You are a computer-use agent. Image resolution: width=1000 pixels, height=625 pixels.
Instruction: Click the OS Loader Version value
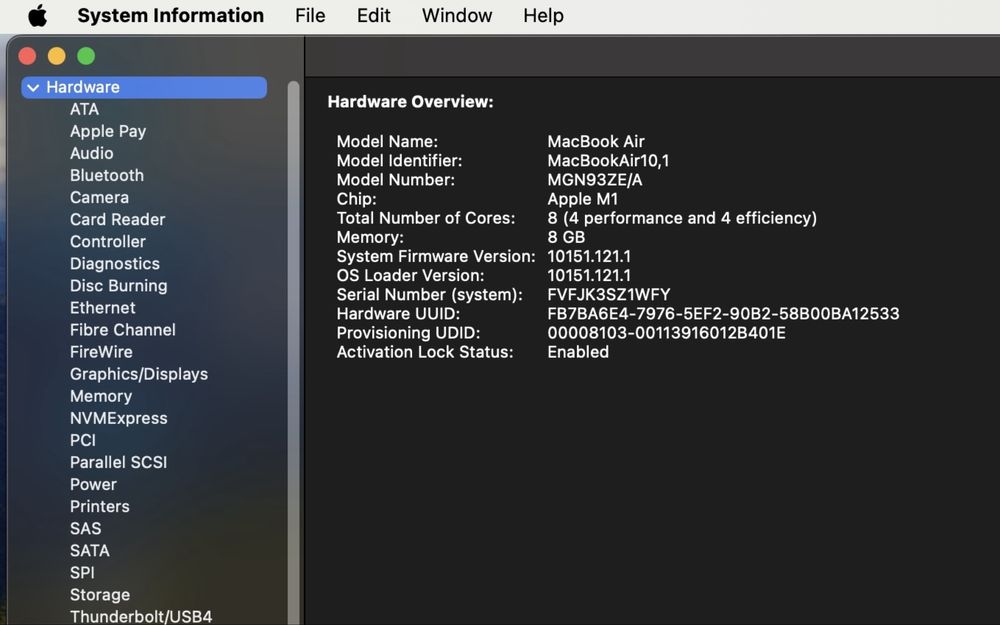tap(589, 276)
